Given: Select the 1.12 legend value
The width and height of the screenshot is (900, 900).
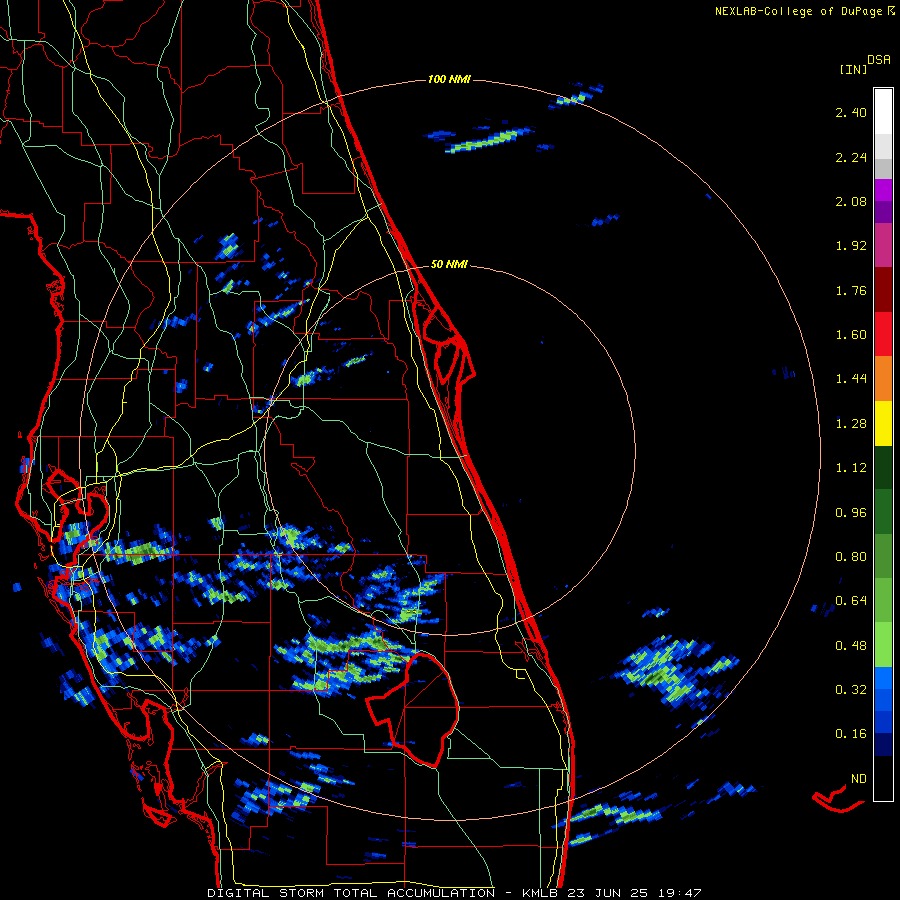Looking at the screenshot, I should (x=851, y=468).
